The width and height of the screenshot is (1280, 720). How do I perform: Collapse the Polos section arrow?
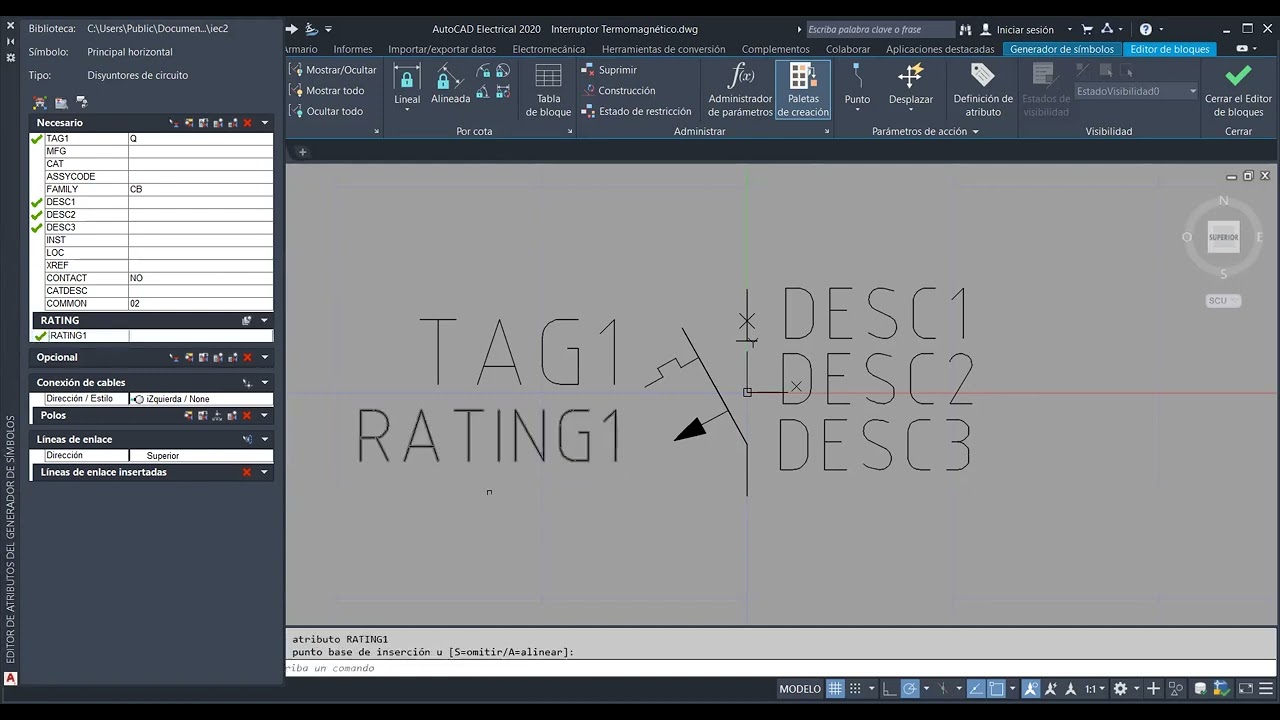[265, 415]
